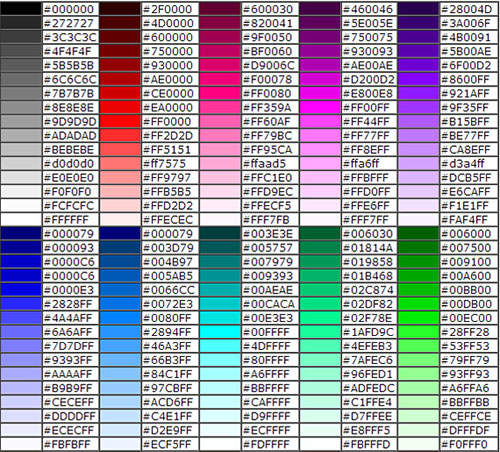500x452 pixels.
Task: Pick the lavender #CA8EFF color swatch
Action: pyautogui.click(x=418, y=150)
